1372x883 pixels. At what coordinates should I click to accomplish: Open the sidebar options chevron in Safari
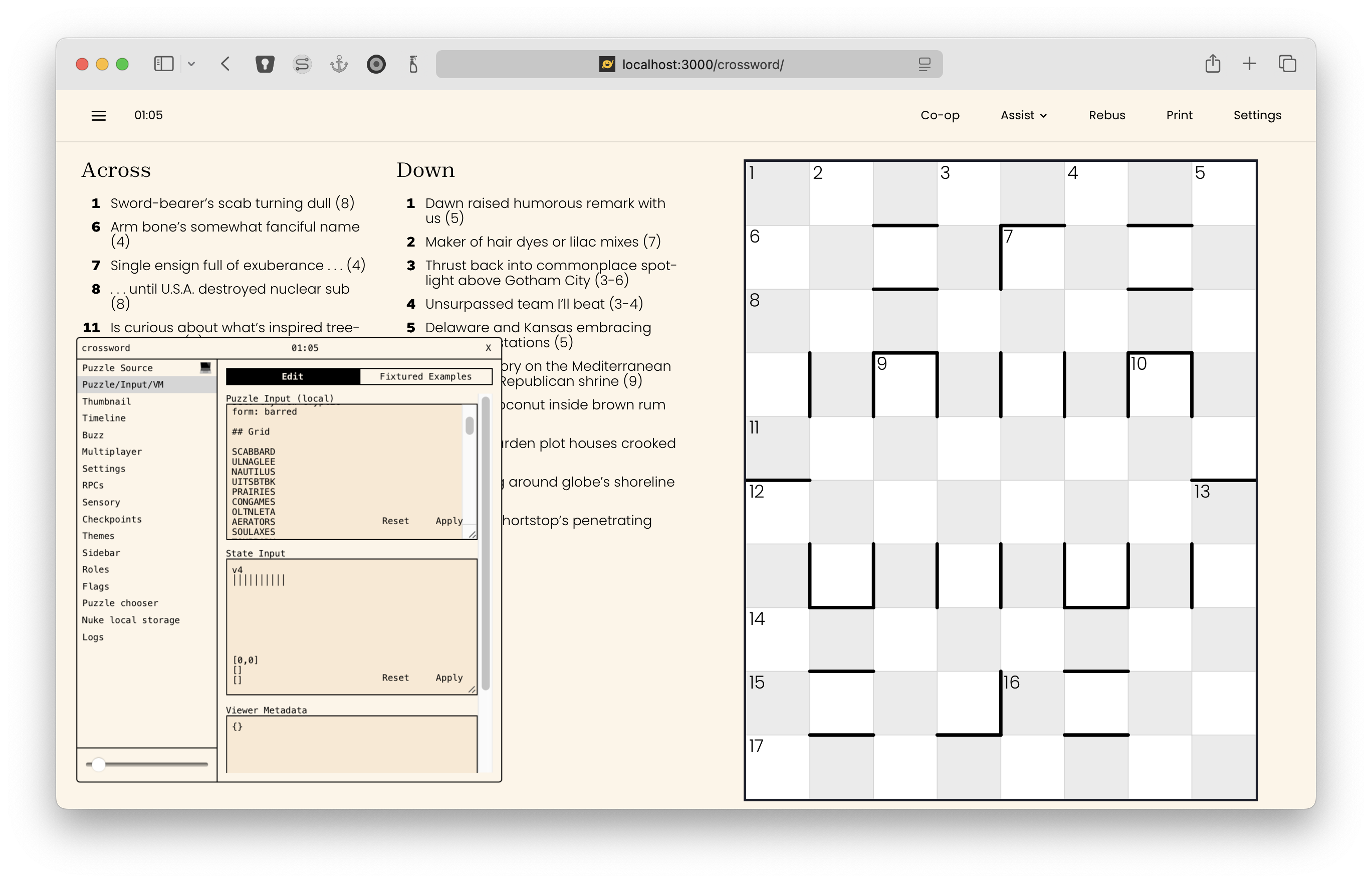click(x=191, y=64)
